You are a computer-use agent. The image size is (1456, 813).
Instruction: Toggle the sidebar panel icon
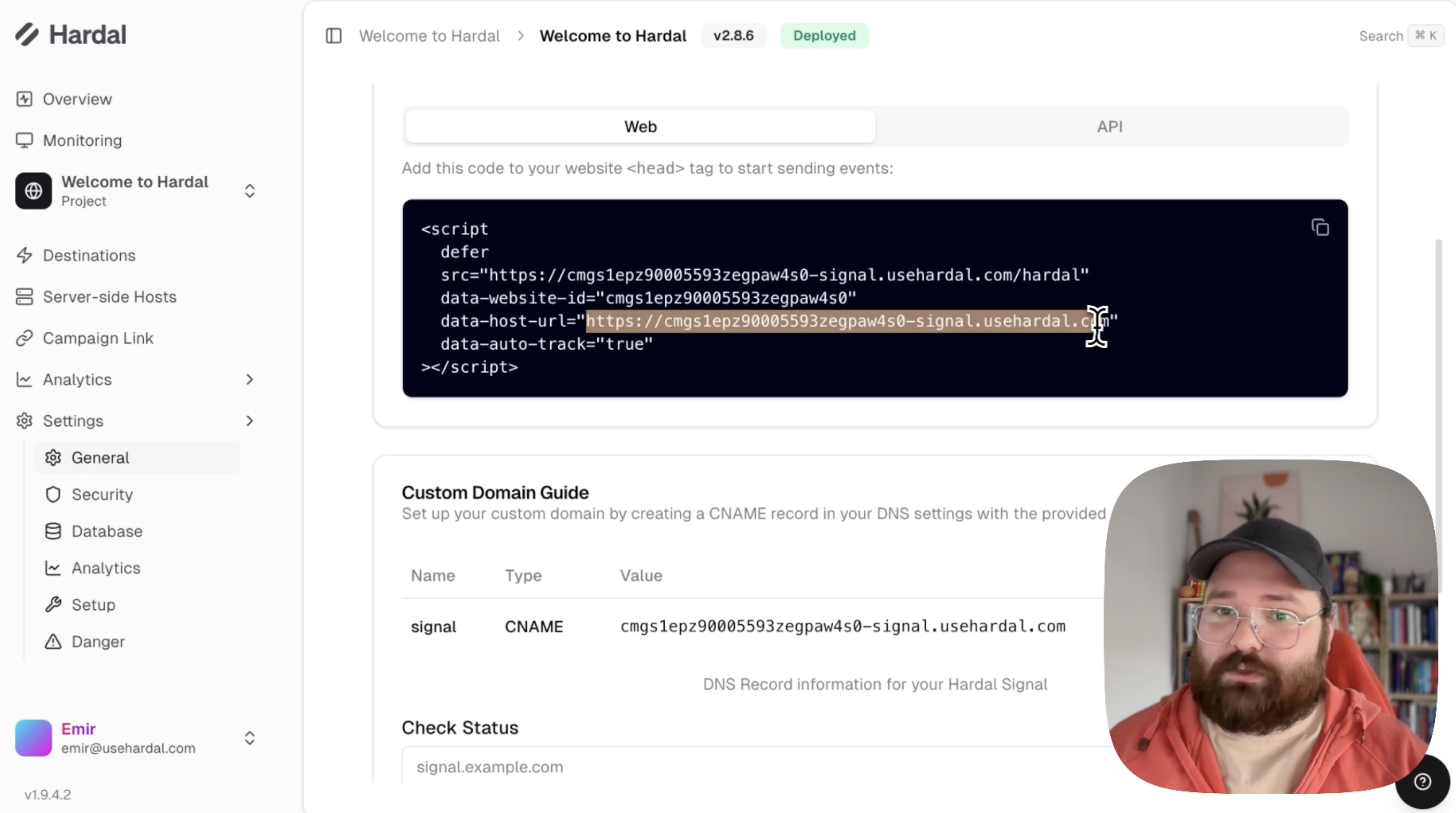coord(334,36)
